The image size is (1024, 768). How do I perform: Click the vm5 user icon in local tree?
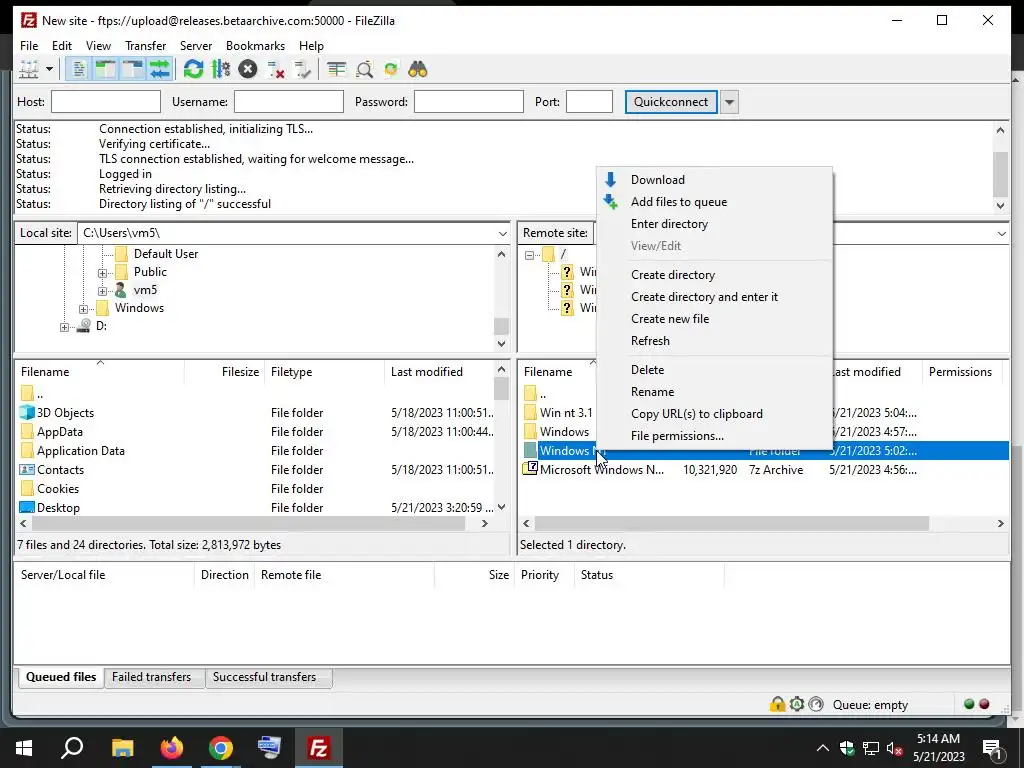pos(121,290)
